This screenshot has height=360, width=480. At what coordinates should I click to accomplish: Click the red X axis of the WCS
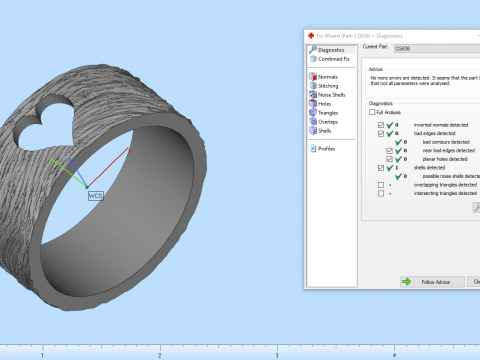108,168
